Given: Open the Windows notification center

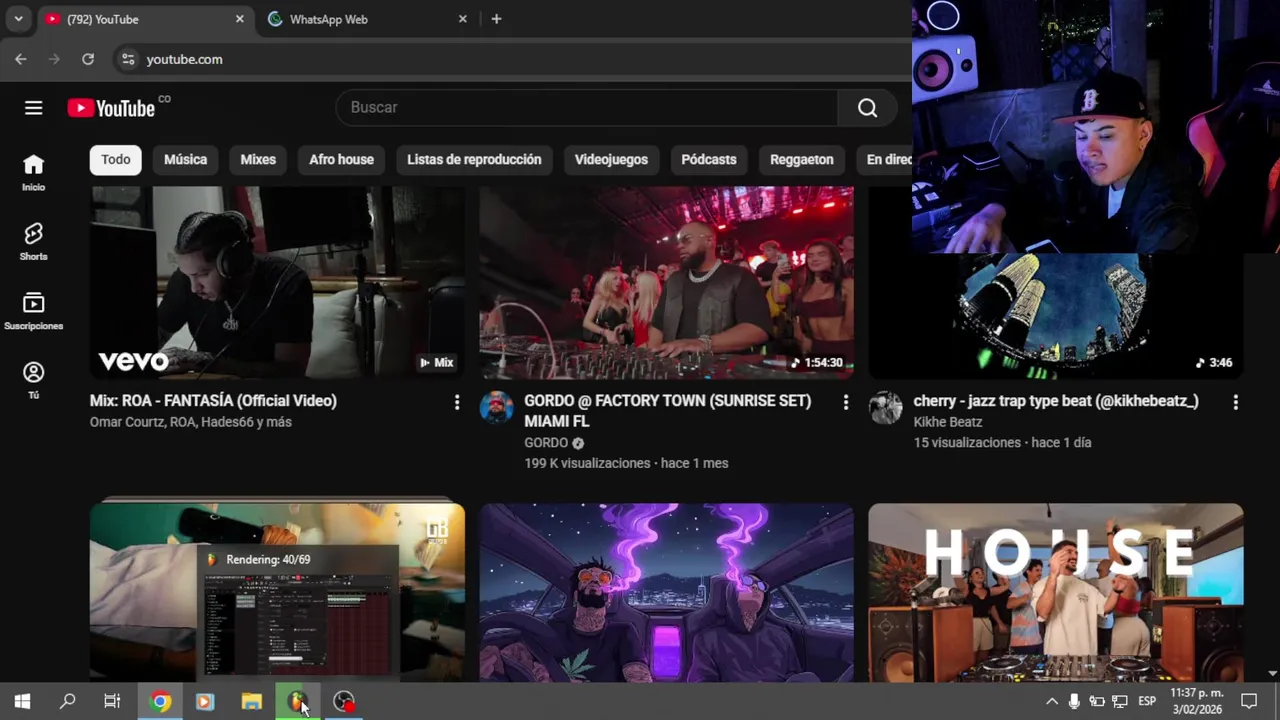Looking at the screenshot, I should pos(1249,702).
